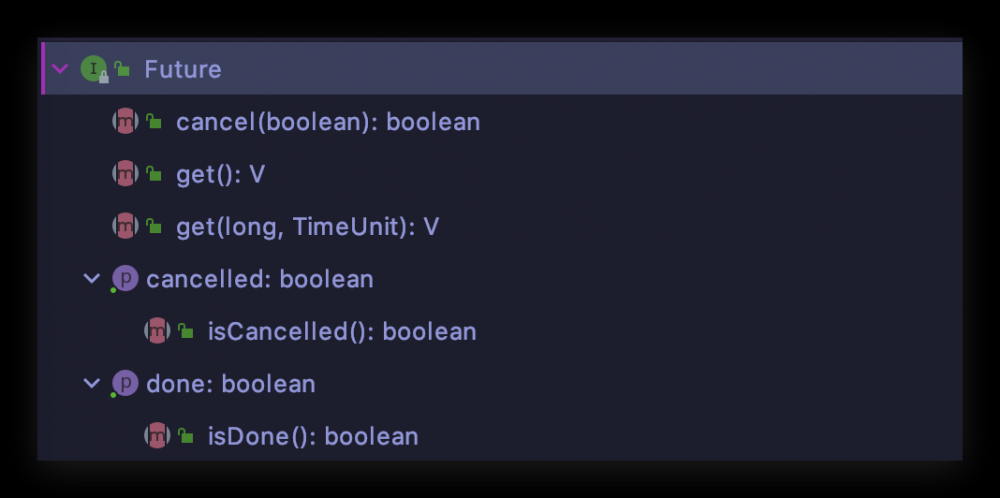The width and height of the screenshot is (1000, 498).
Task: Select get(long, TimeUnit): V method
Action: 307,227
